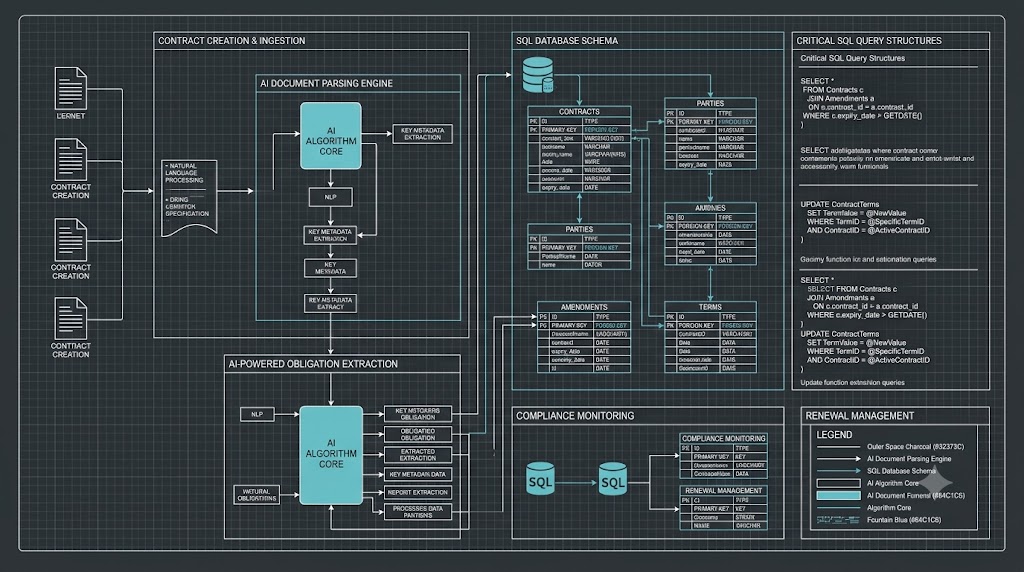
Task: Click the KEY MEYADATA box
Action: point(330,268)
